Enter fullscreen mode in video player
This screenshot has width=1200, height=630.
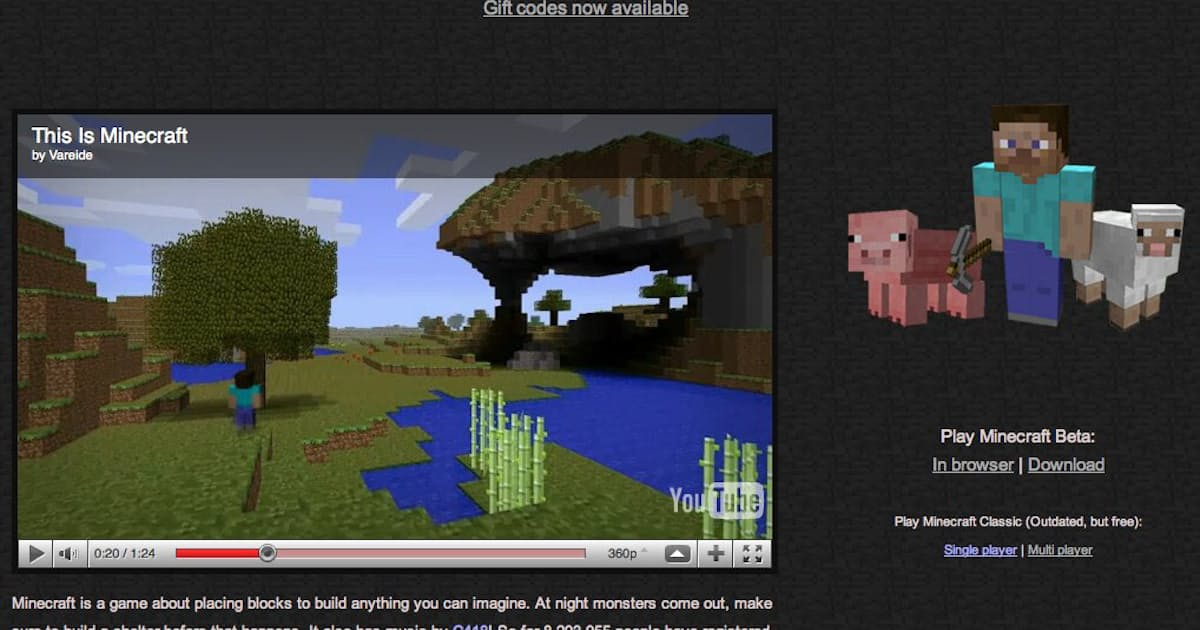[x=752, y=553]
